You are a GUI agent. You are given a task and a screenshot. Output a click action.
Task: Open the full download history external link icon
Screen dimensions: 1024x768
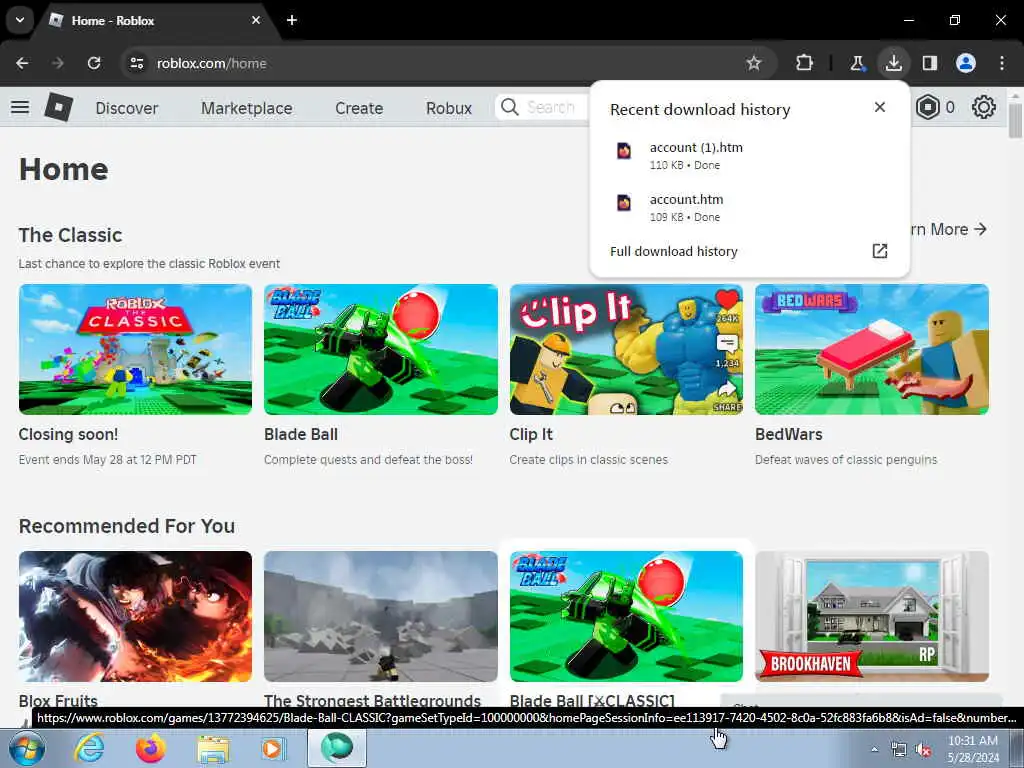[880, 251]
